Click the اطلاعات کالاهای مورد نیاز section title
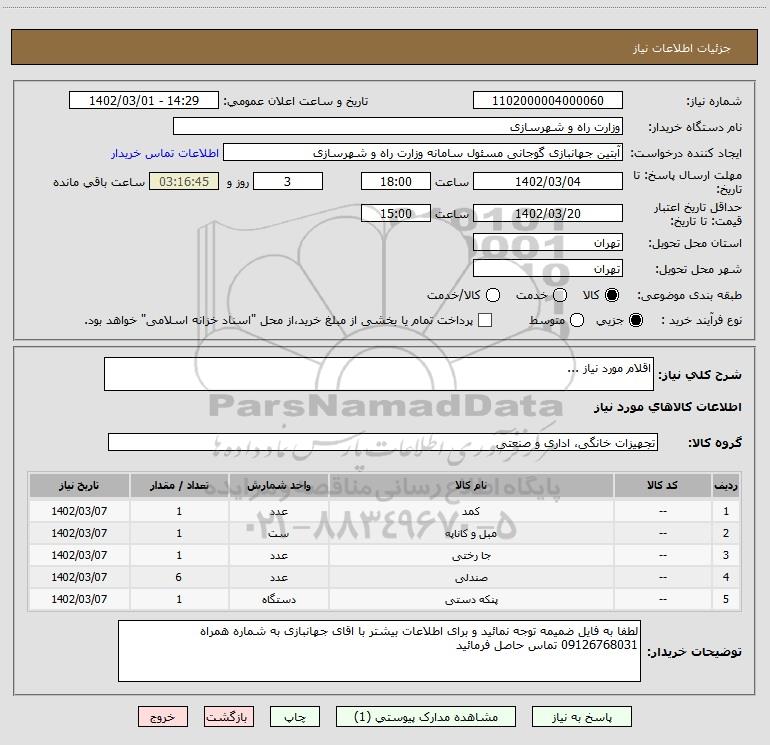The width and height of the screenshot is (770, 745). pos(667,407)
